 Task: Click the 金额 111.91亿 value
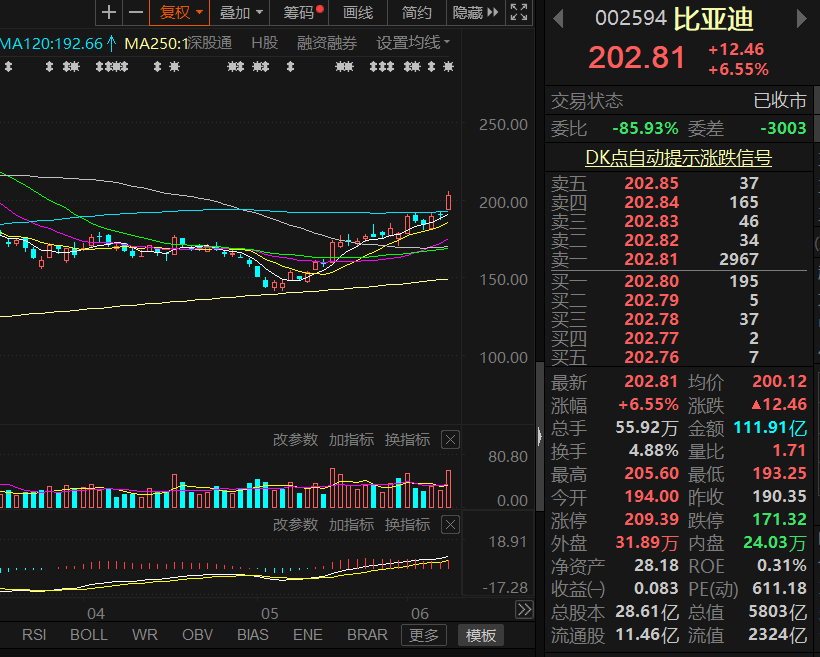coord(770,428)
